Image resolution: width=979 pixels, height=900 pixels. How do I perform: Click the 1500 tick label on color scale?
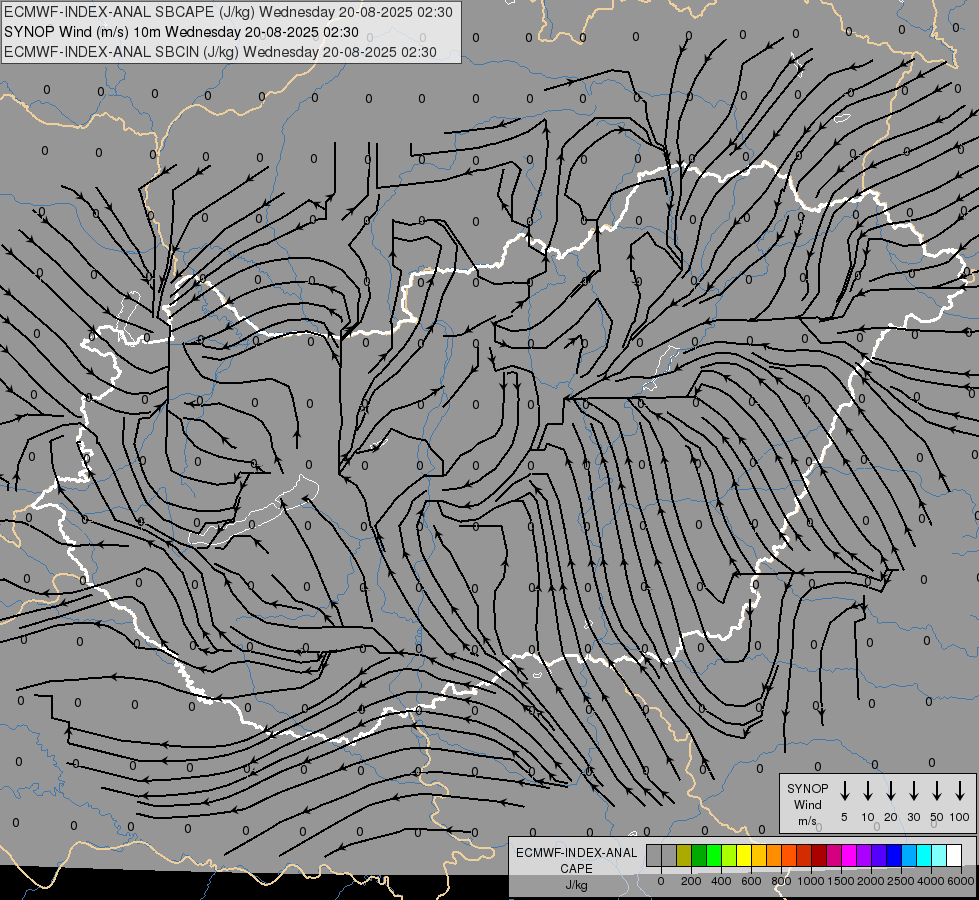841,881
